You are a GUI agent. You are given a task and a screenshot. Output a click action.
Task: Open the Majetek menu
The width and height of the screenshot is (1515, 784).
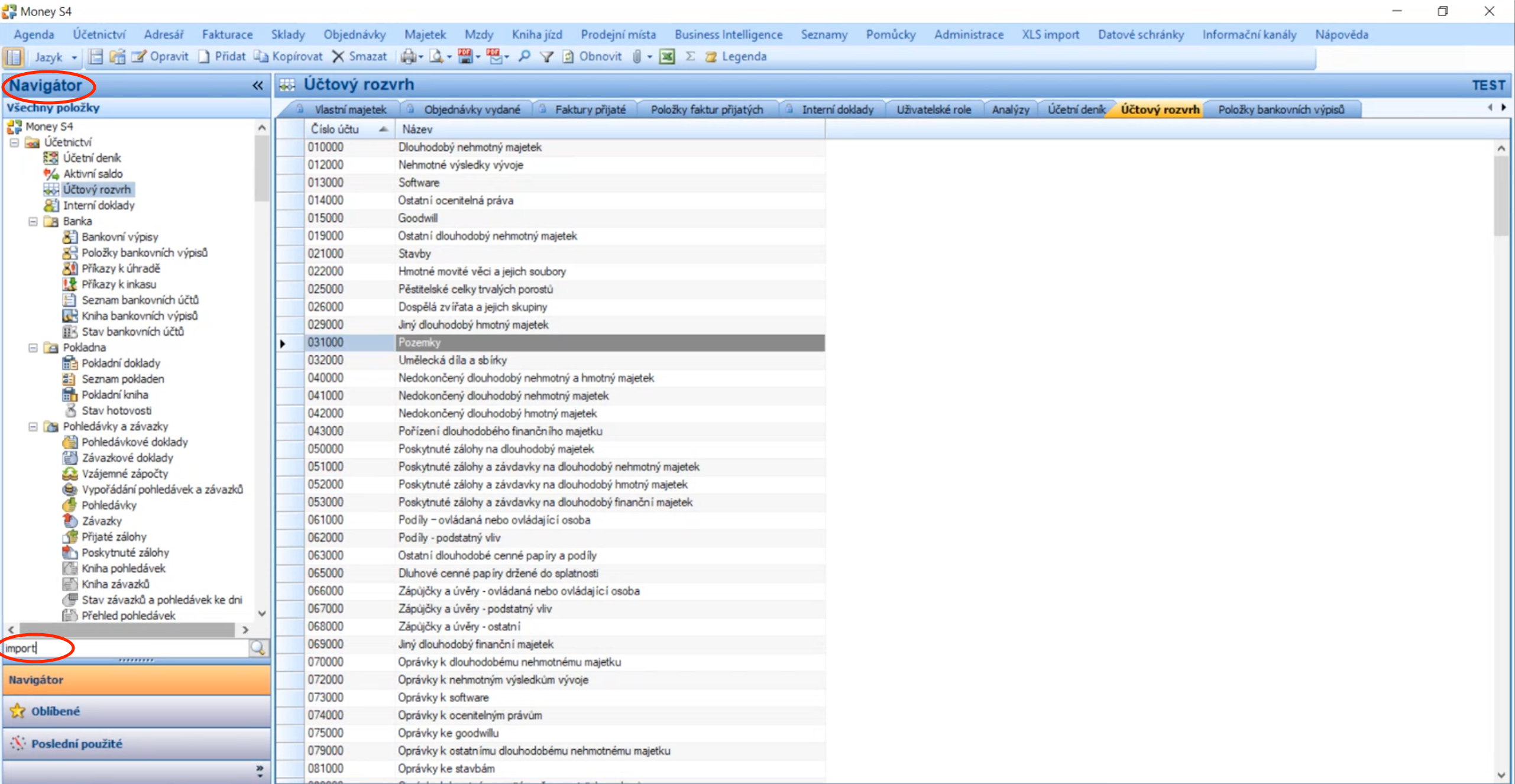(x=425, y=34)
